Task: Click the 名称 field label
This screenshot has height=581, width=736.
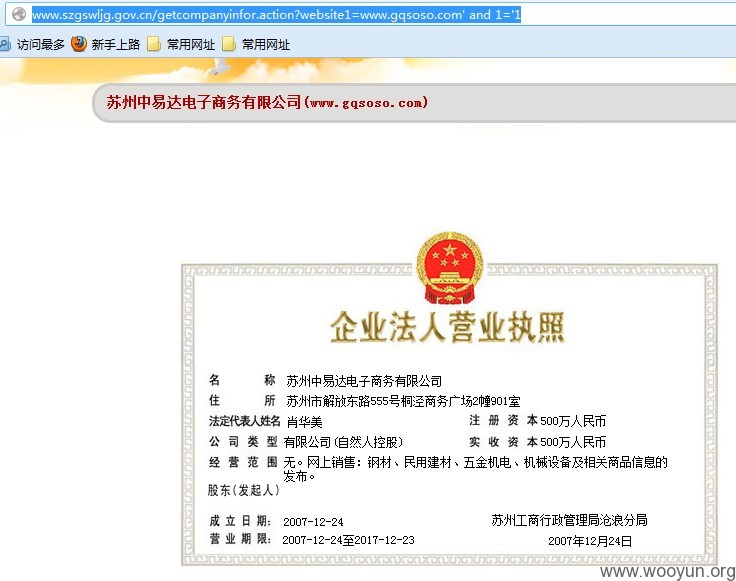Action: coord(242,380)
